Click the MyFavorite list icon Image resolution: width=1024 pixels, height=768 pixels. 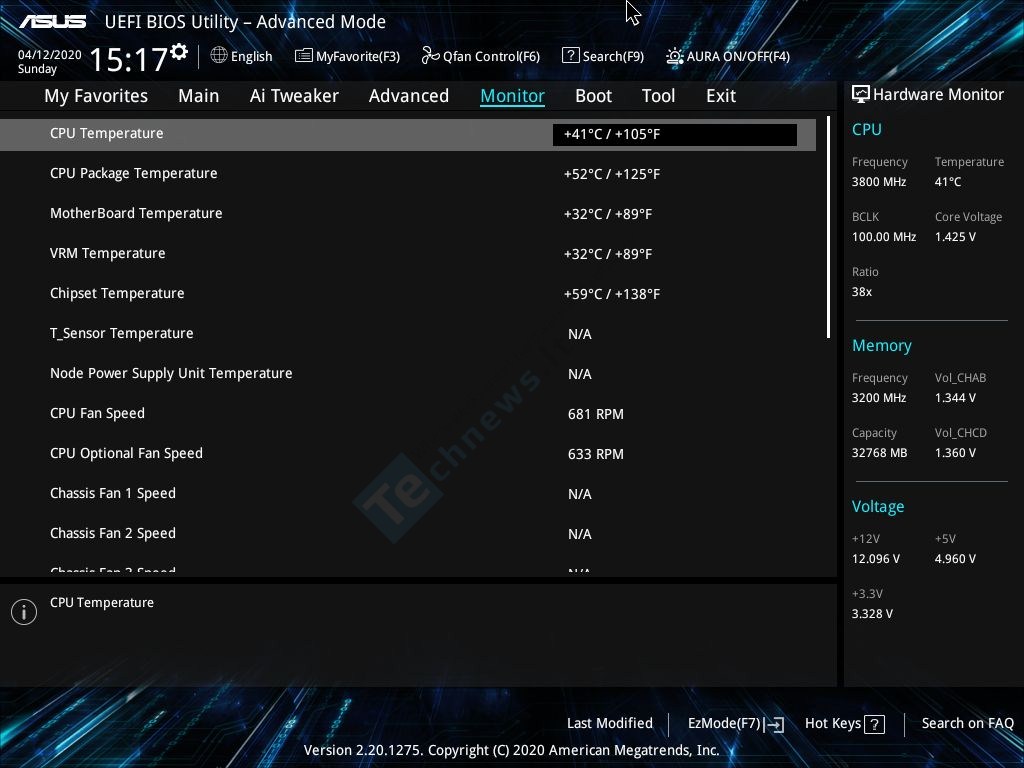(x=304, y=56)
